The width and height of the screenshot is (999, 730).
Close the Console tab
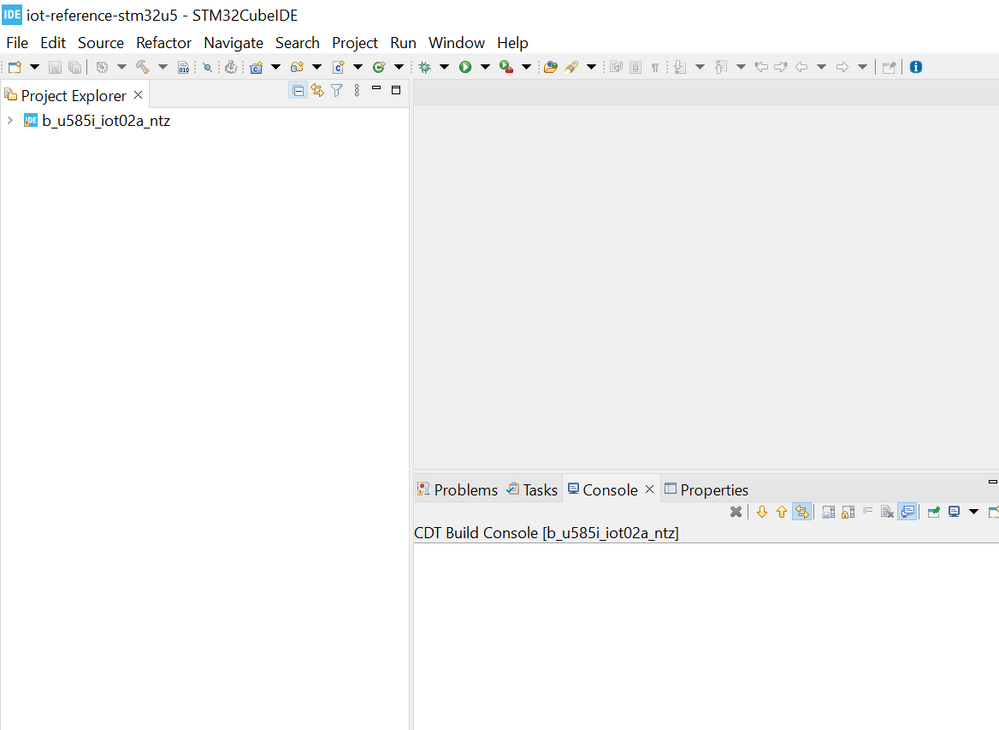(x=649, y=489)
